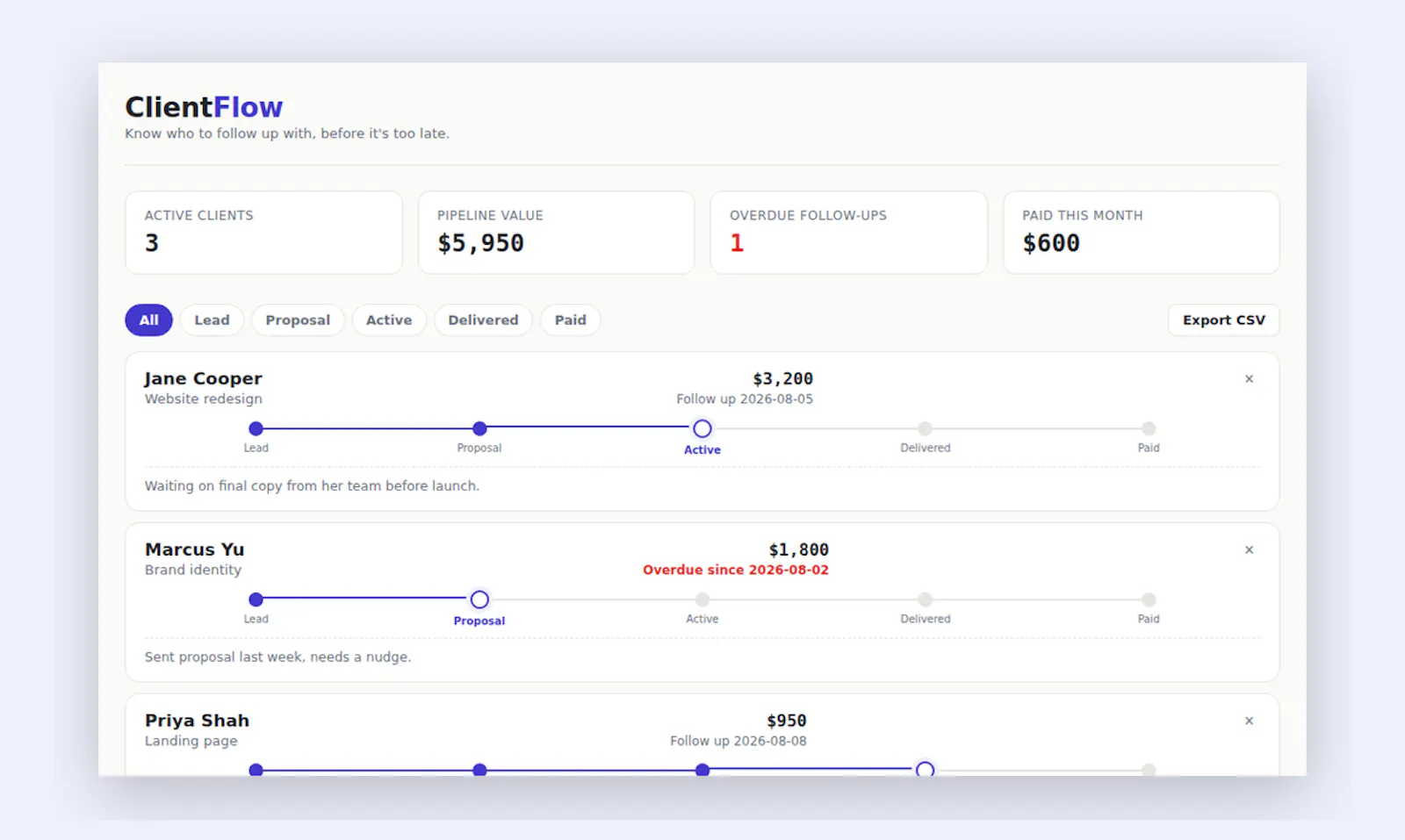Click the ClientFlow logo title

(x=204, y=107)
